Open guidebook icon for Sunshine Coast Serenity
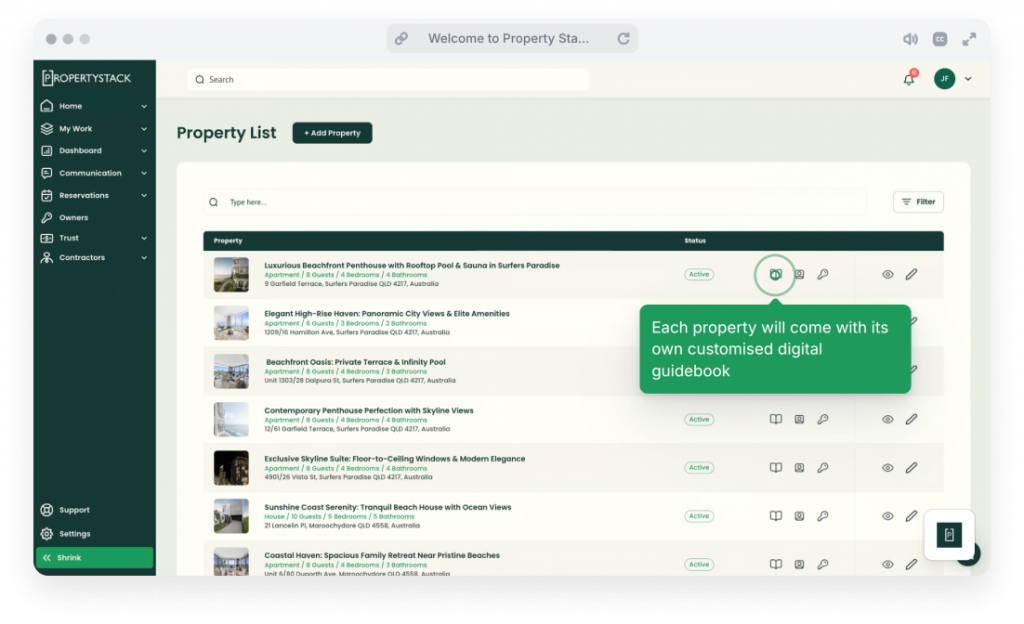Image resolution: width=1024 pixels, height=624 pixels. coord(775,516)
